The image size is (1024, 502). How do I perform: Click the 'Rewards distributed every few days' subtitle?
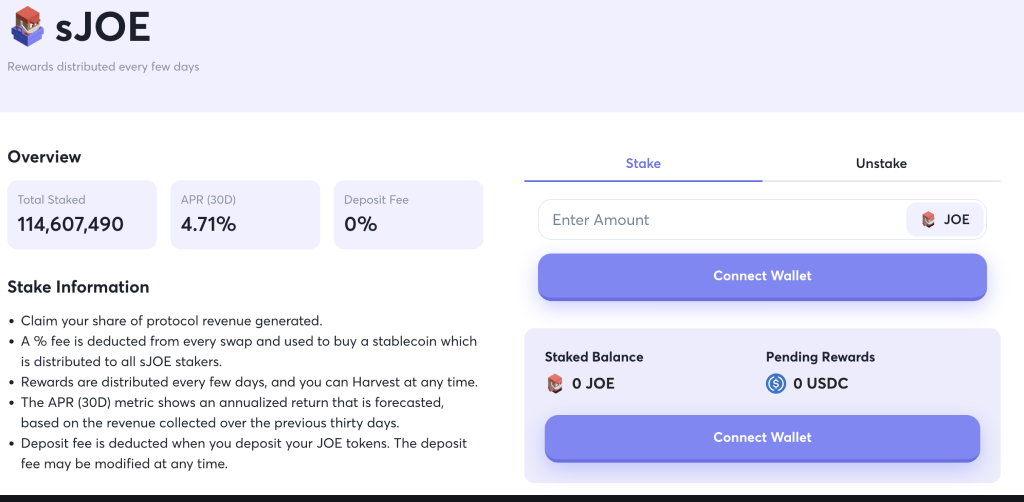tap(103, 67)
